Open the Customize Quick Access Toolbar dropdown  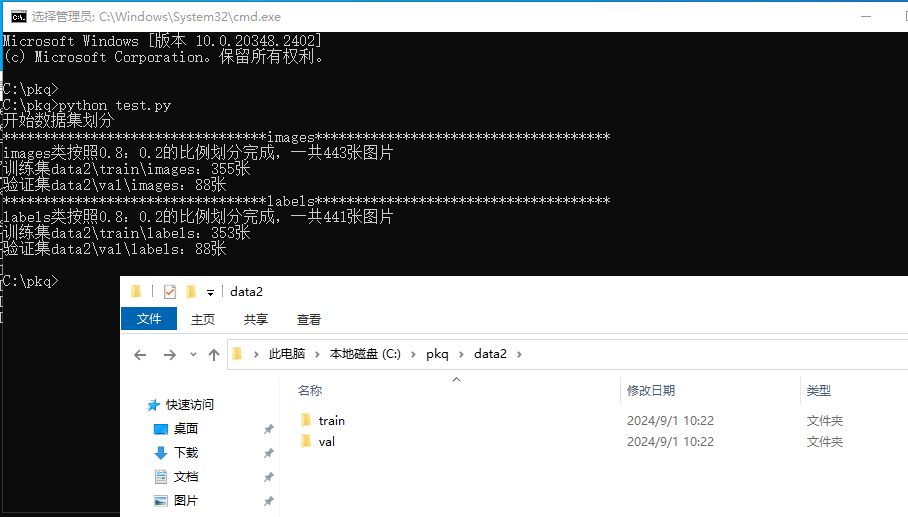[210, 292]
